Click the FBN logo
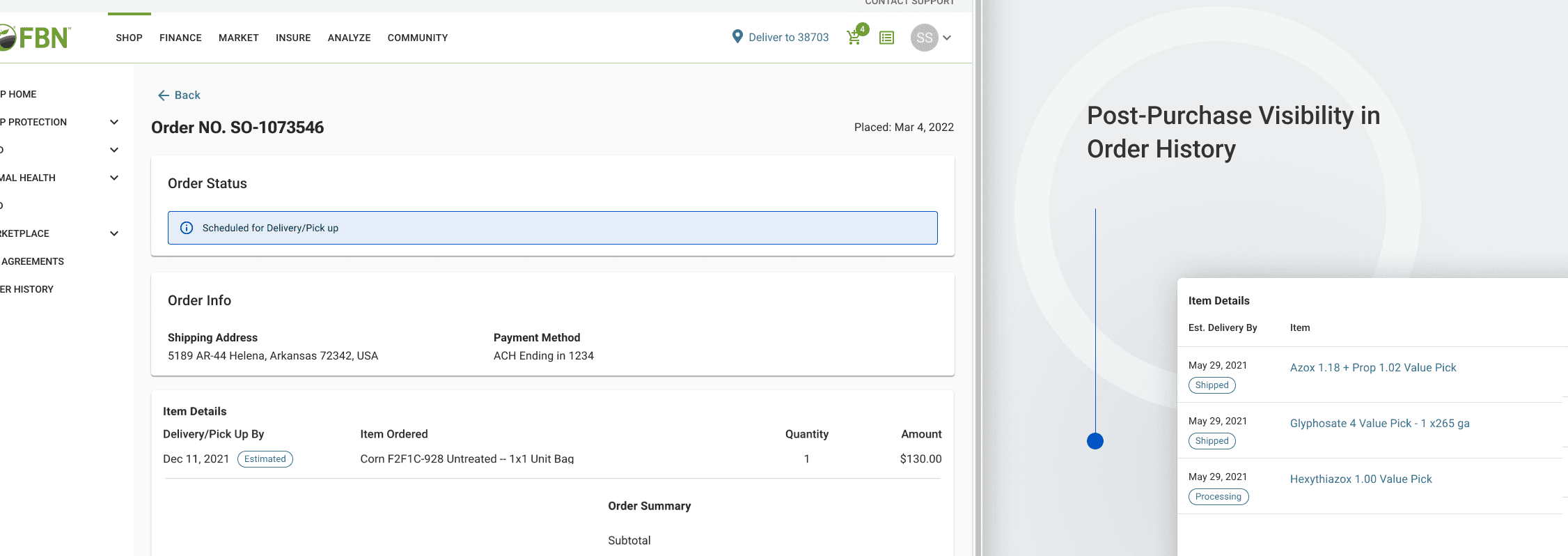1568x556 pixels. (x=35, y=38)
